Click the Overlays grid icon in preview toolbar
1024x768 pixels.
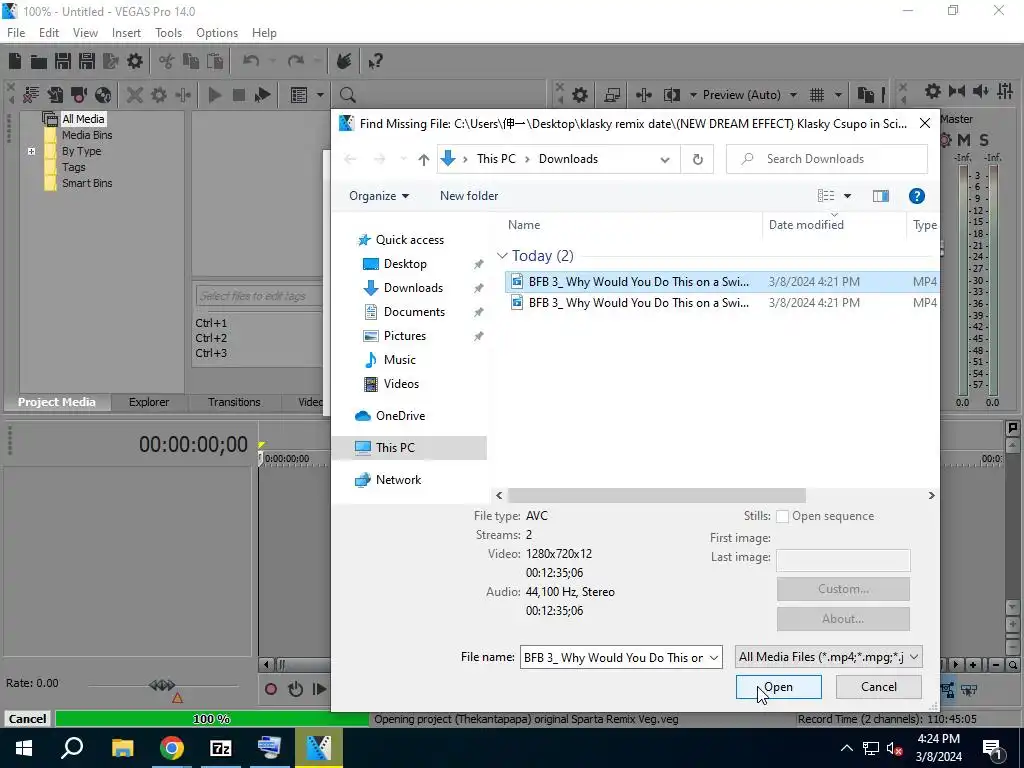click(817, 95)
